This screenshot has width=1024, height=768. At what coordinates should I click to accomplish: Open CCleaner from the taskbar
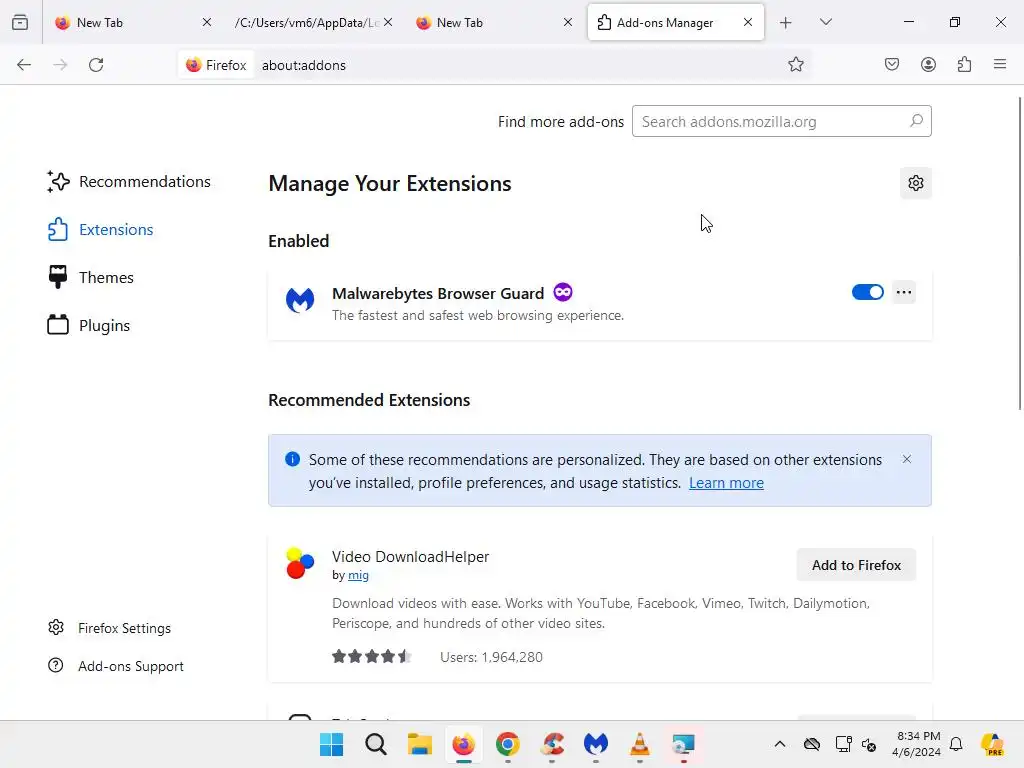pyautogui.click(x=552, y=744)
